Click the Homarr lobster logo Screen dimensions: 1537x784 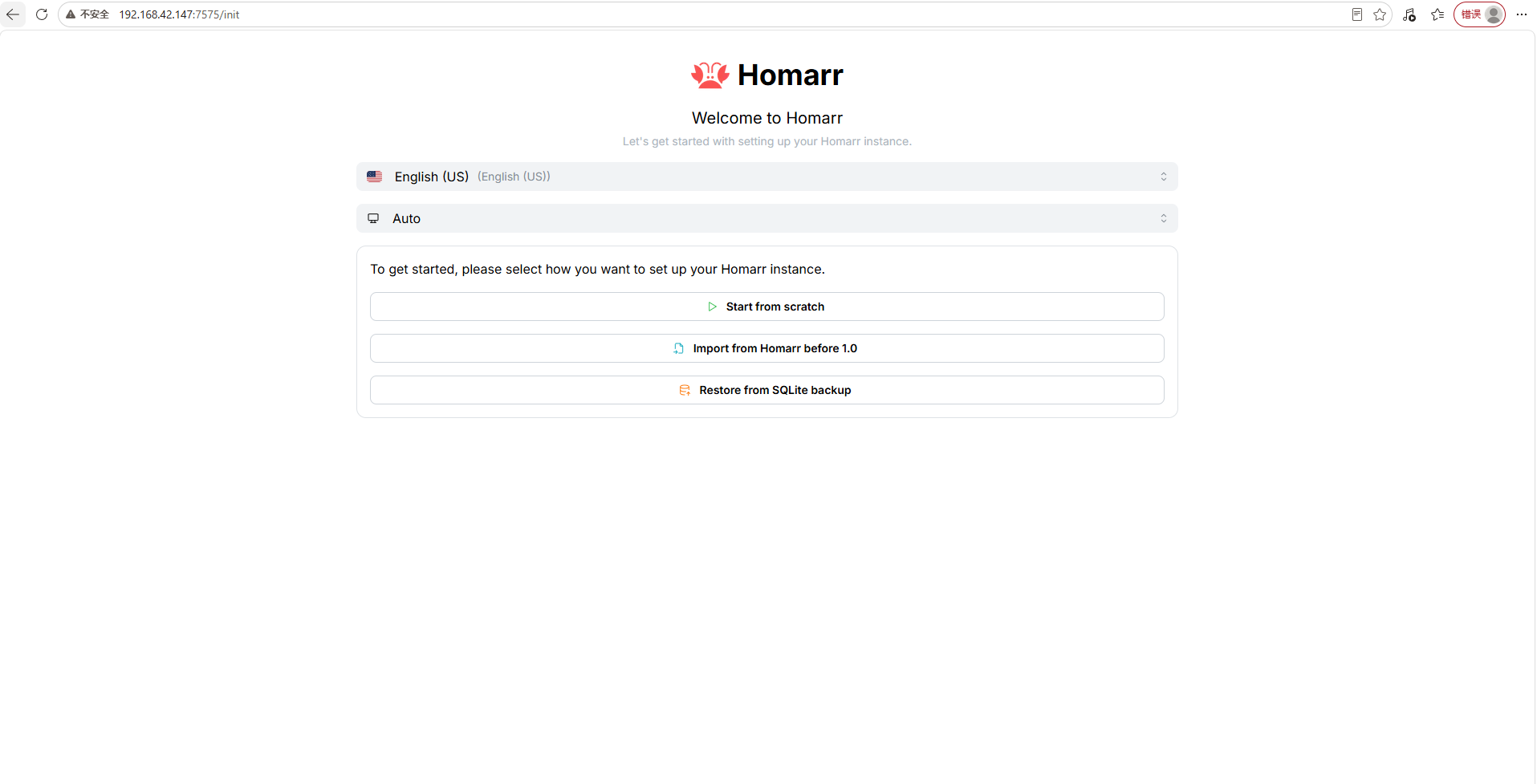point(710,75)
